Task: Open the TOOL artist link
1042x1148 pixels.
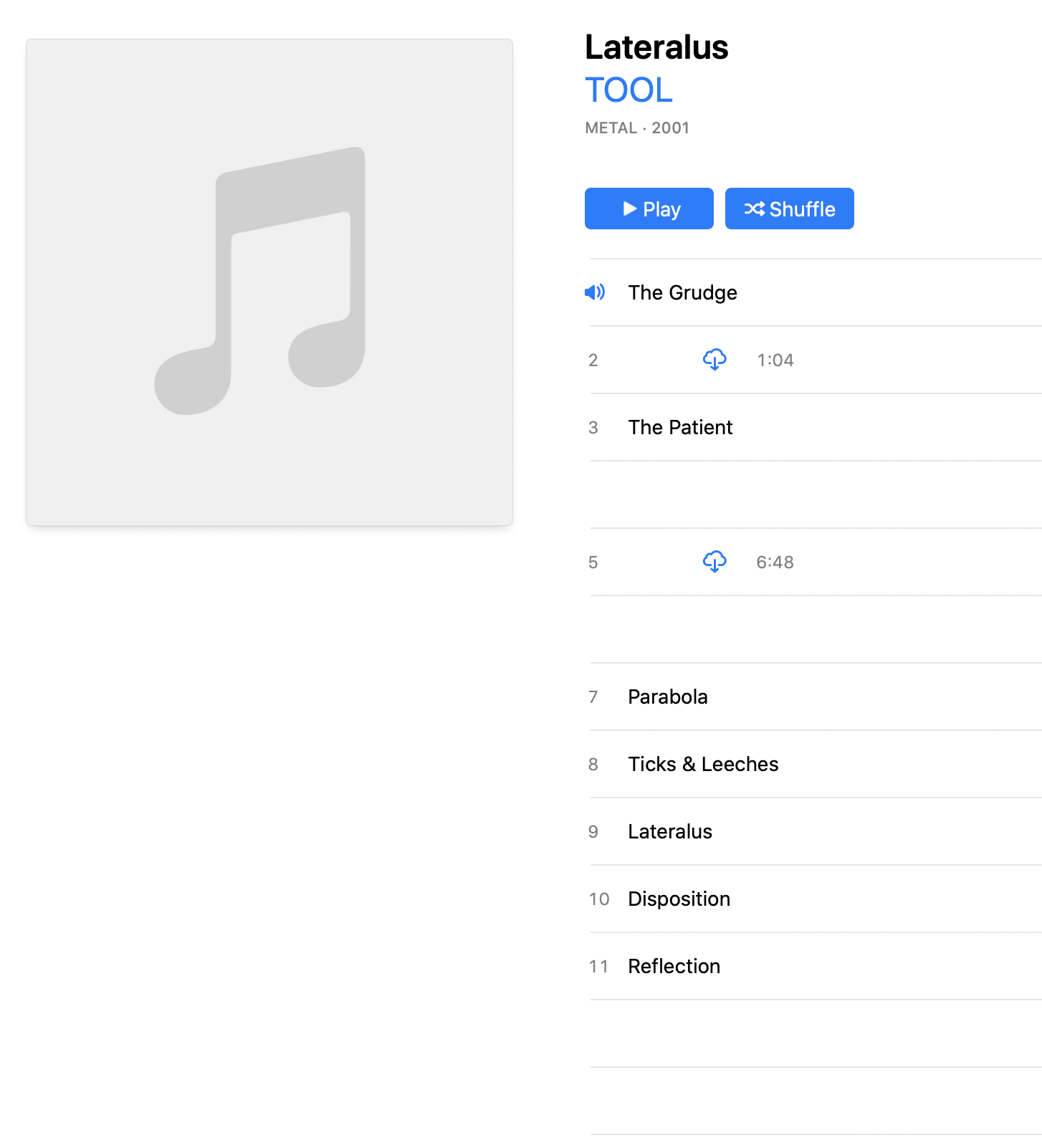Action: point(628,90)
